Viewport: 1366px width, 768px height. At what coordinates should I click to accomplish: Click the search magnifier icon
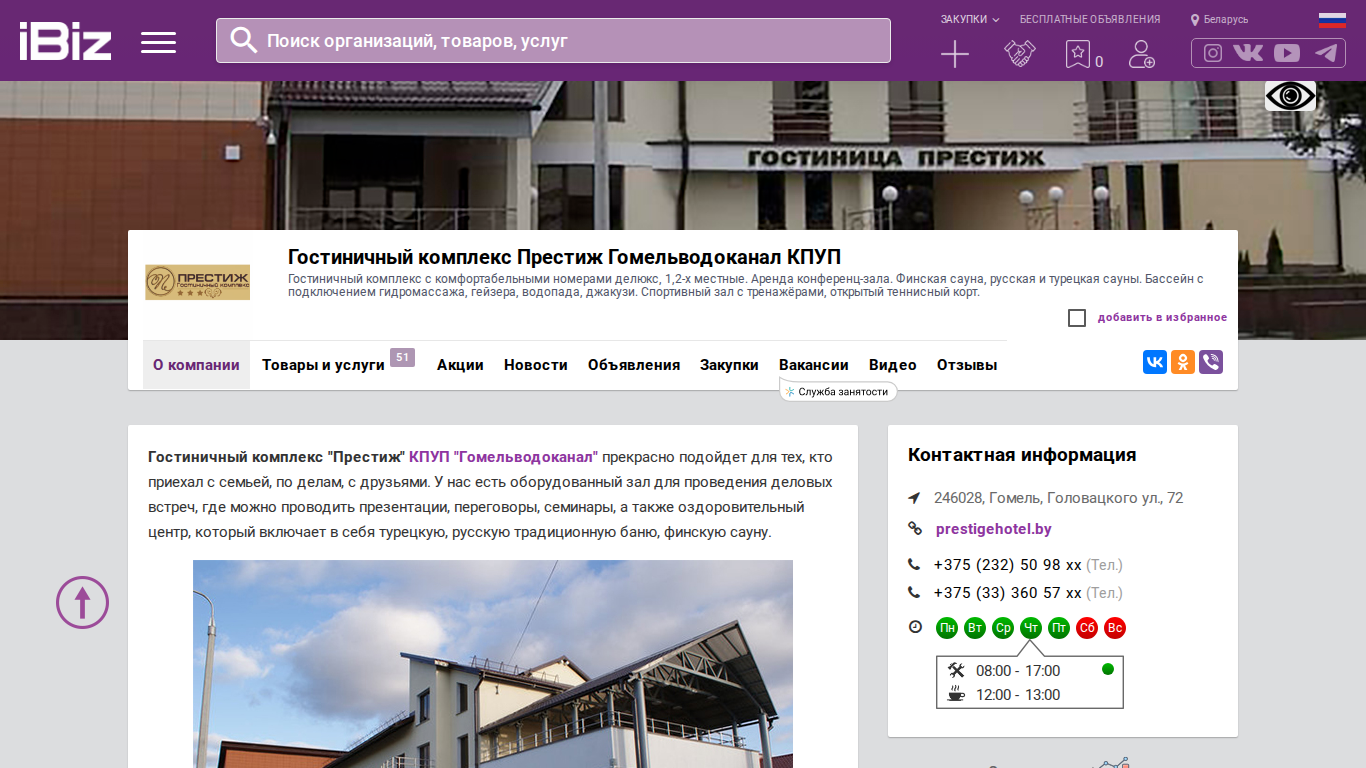click(x=244, y=40)
